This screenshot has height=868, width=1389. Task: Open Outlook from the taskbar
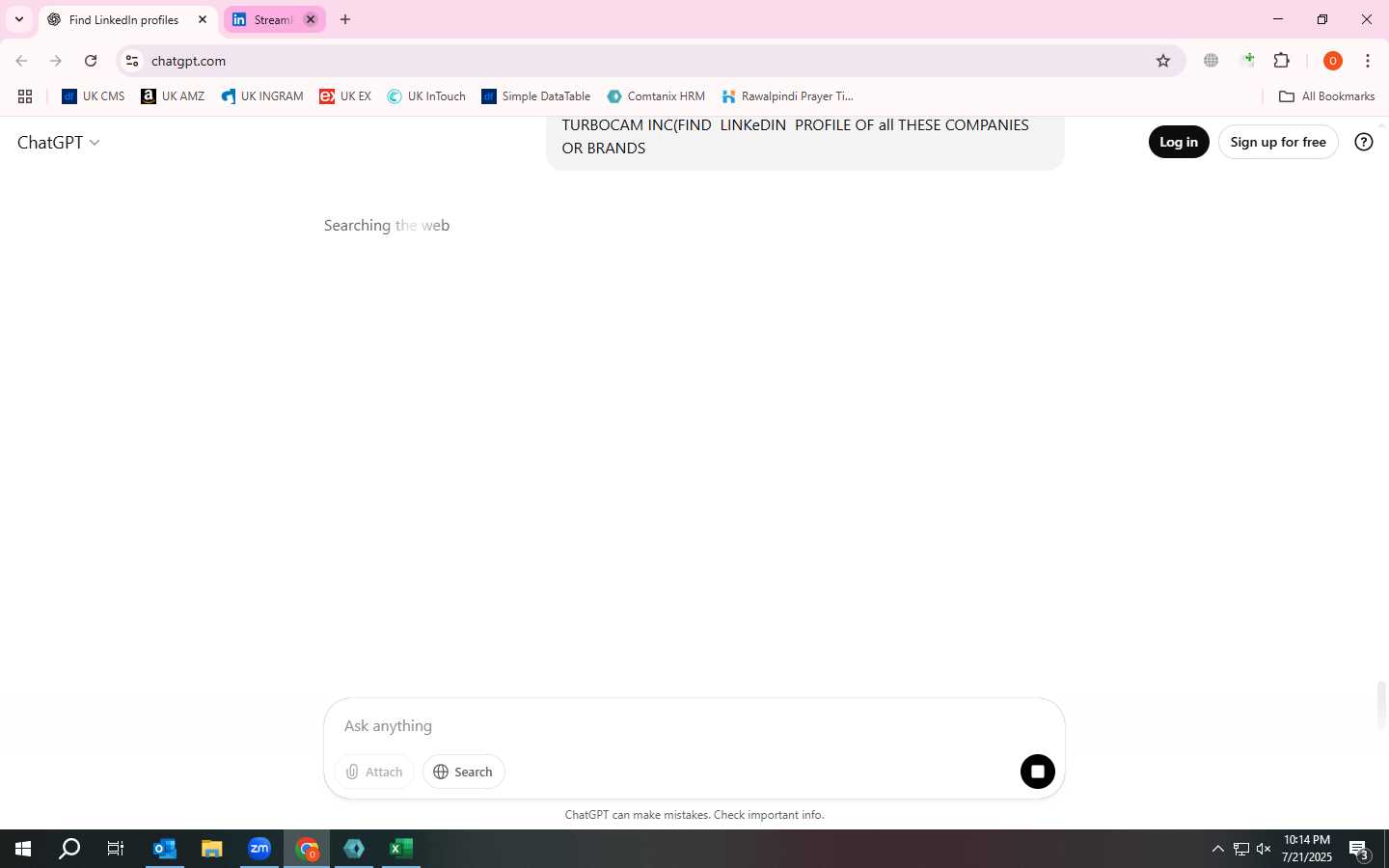[x=164, y=849]
